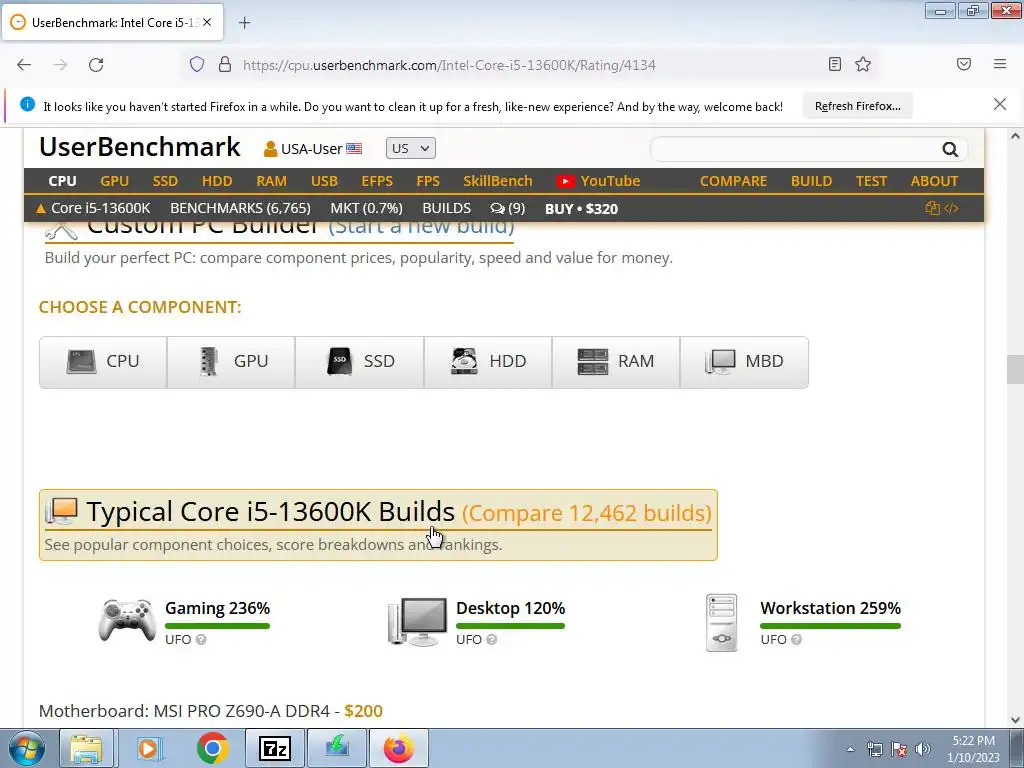1024x768 pixels.
Task: Open a new browser tab
Action: click(x=244, y=23)
